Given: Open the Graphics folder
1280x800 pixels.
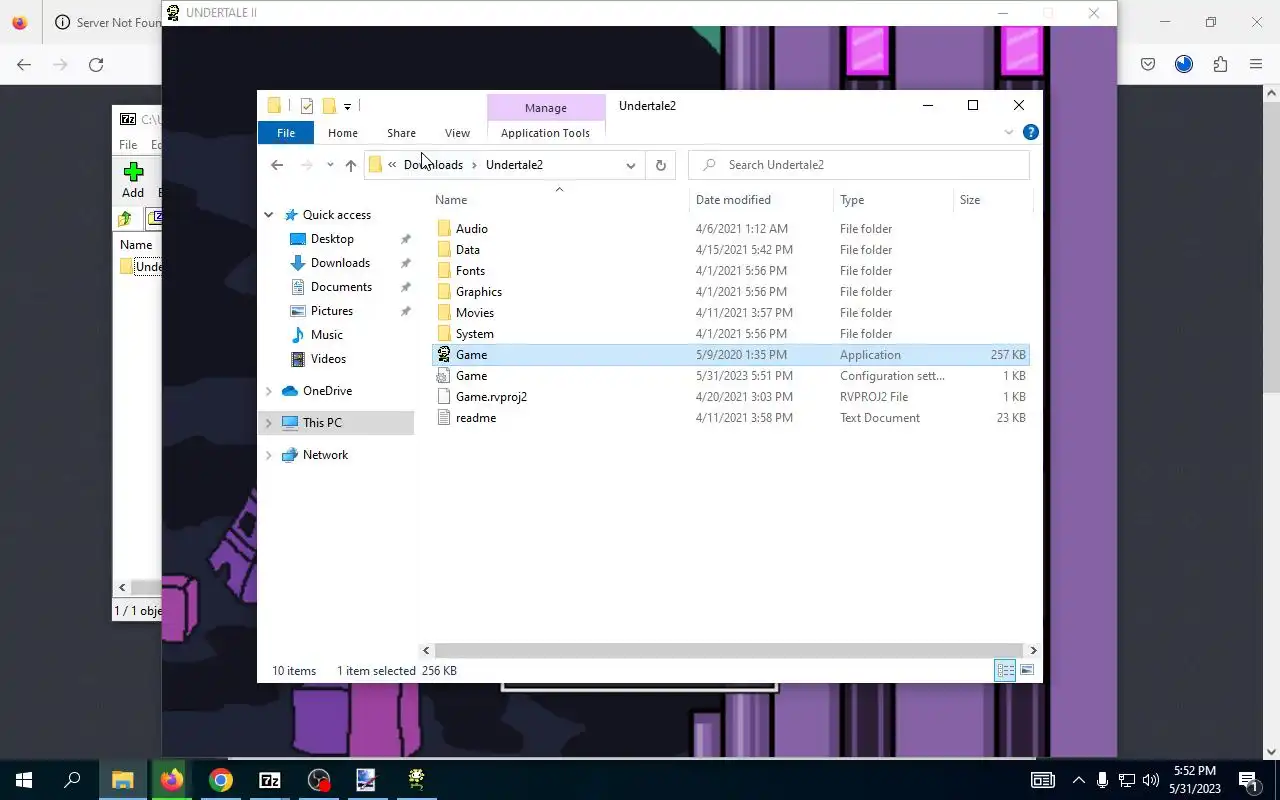Looking at the screenshot, I should 478,292.
